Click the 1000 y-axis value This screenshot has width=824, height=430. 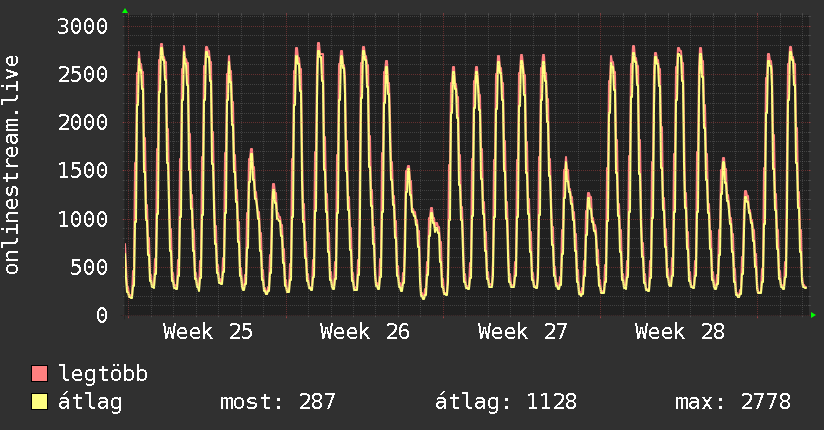point(83,219)
